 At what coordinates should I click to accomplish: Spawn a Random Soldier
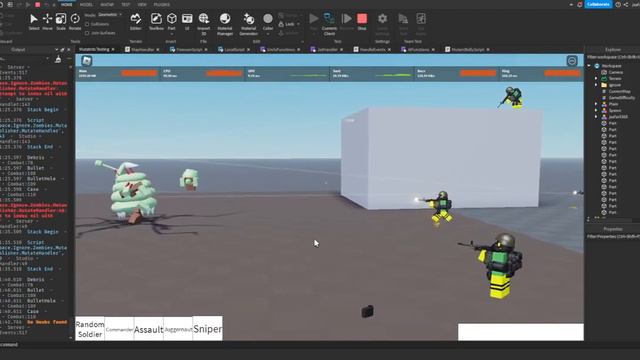point(90,329)
